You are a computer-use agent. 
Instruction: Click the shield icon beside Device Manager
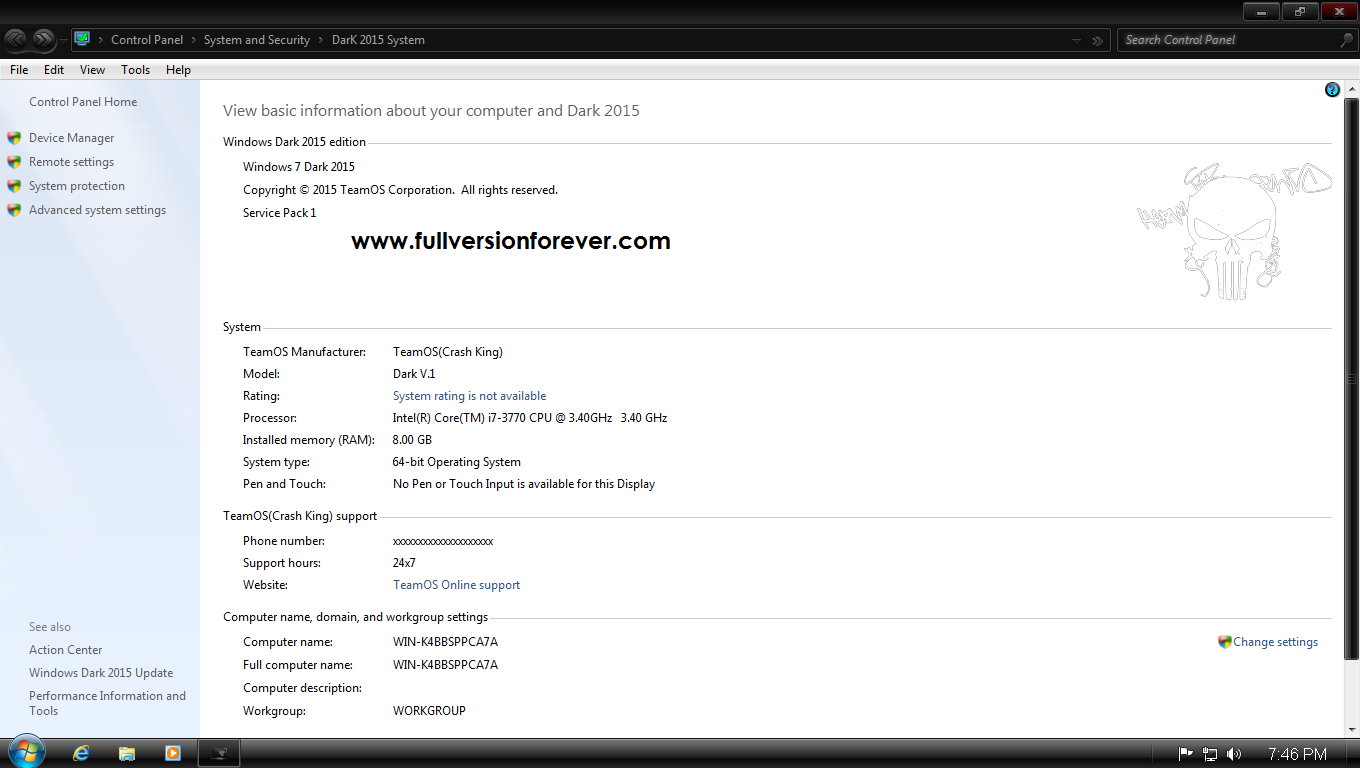coord(14,138)
